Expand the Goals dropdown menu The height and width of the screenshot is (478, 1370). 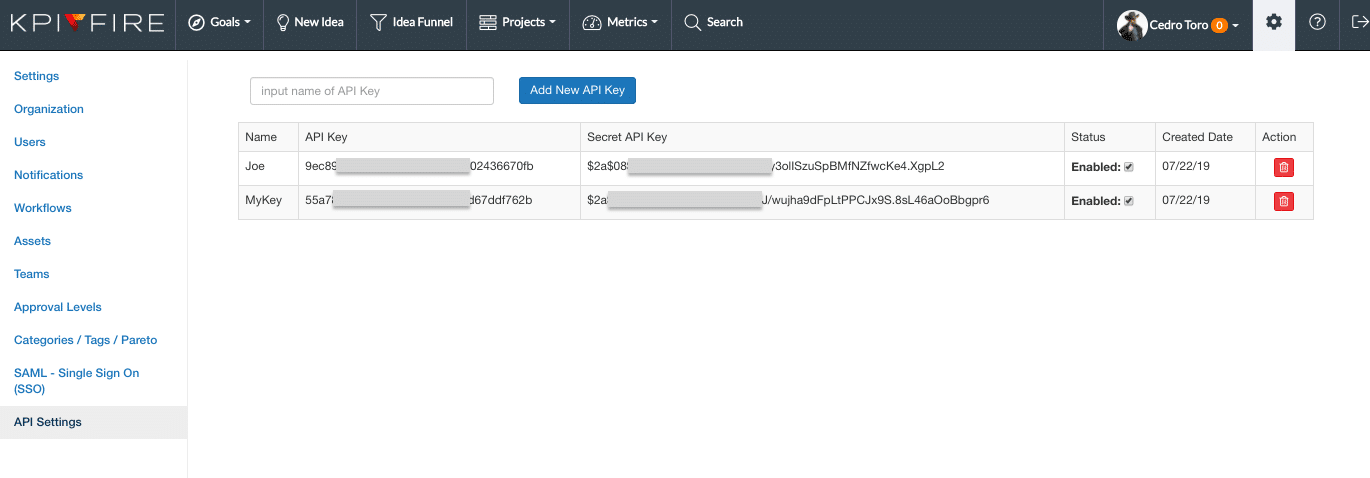coord(219,23)
